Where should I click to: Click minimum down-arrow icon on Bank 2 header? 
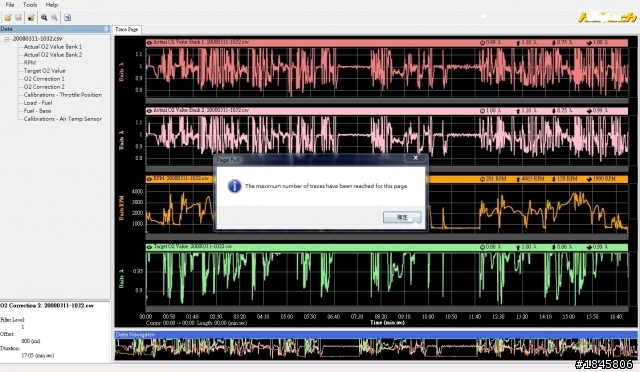553,111
